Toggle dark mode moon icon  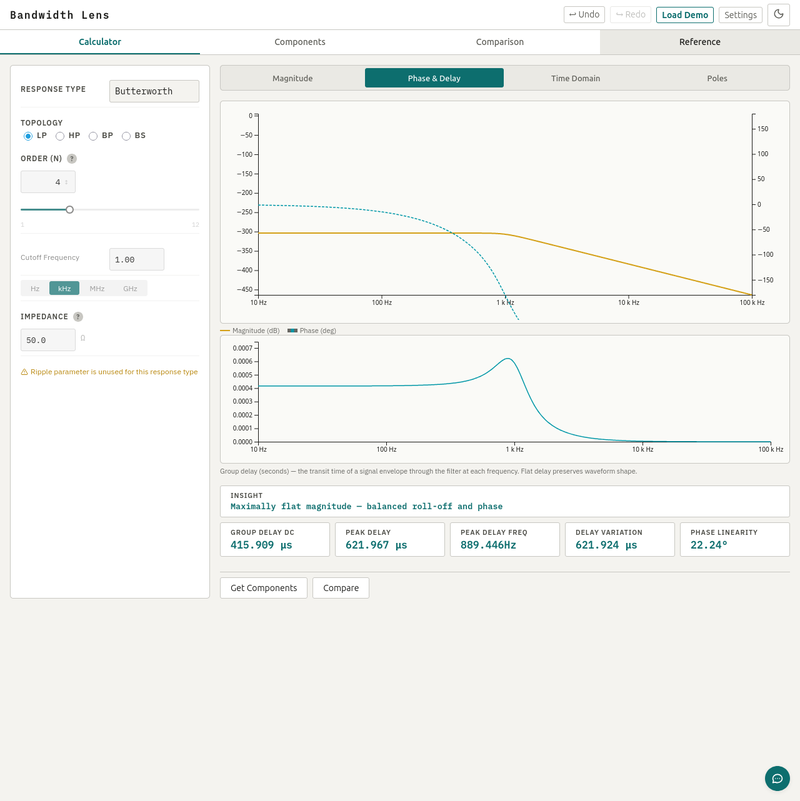778,14
